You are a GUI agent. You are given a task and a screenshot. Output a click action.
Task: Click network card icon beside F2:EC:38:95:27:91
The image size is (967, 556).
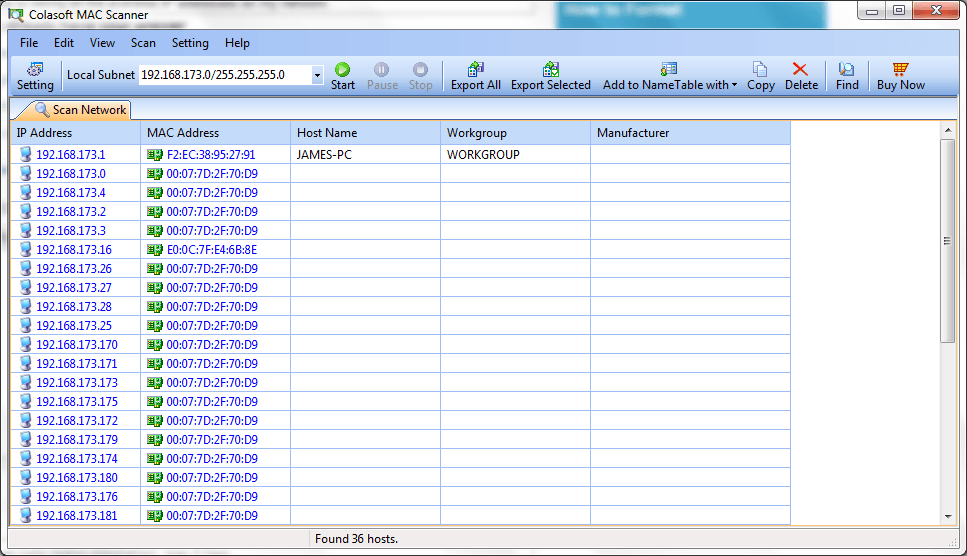pos(155,155)
